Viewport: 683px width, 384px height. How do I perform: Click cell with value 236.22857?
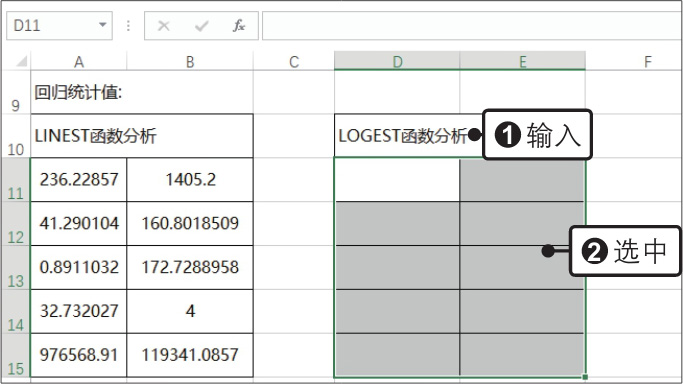point(79,180)
